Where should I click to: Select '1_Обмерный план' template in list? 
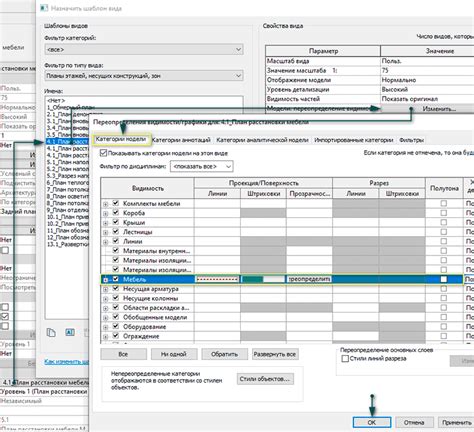coord(71,107)
